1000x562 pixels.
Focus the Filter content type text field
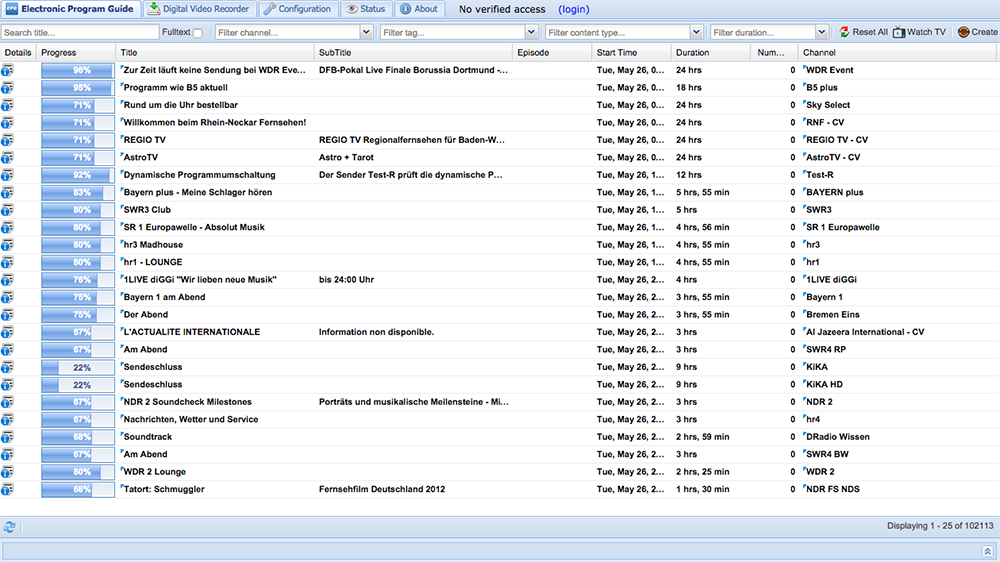617,32
